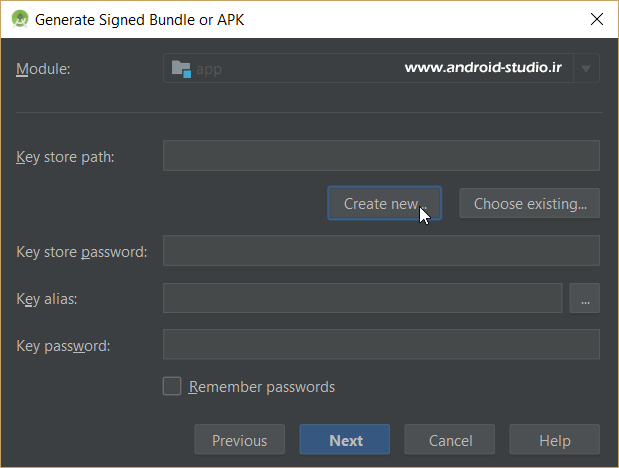Go to the Next step
This screenshot has width=619, height=468.
tap(346, 440)
